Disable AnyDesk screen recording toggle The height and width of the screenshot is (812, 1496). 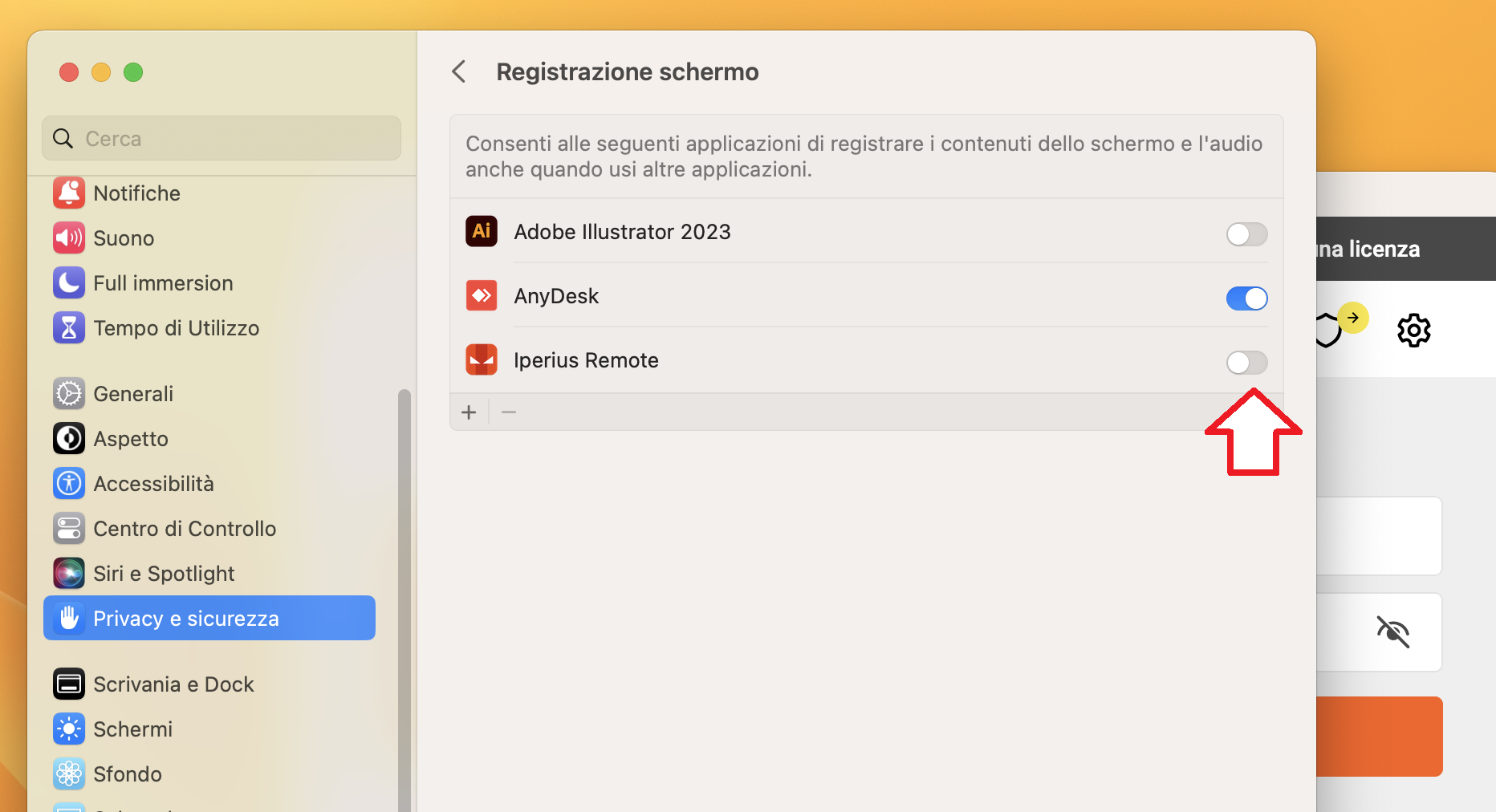point(1246,298)
